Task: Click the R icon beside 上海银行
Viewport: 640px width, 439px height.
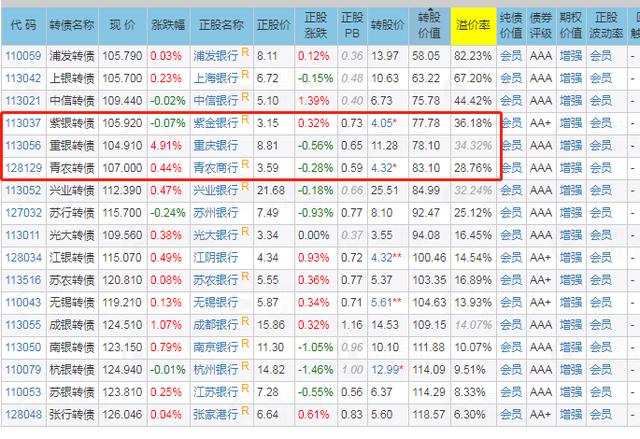Action: point(245,74)
